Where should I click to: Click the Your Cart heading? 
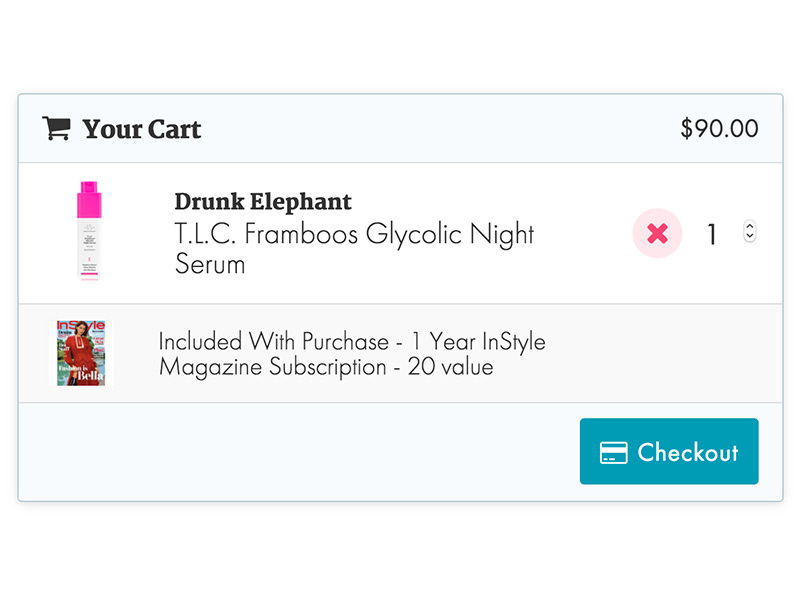click(141, 129)
